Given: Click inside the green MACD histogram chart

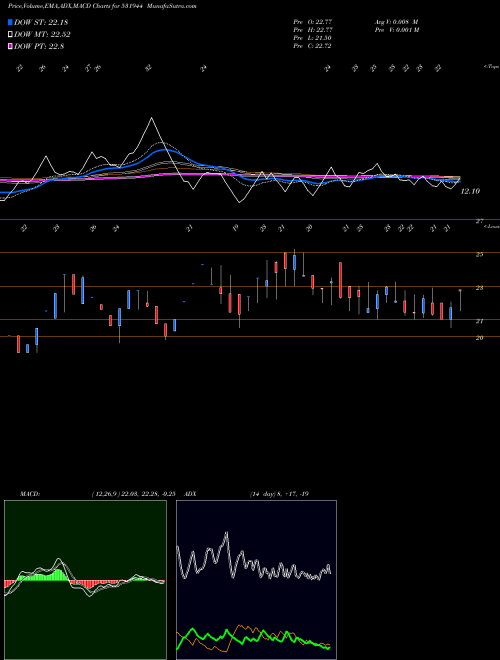Looking at the screenshot, I should coord(85,580).
